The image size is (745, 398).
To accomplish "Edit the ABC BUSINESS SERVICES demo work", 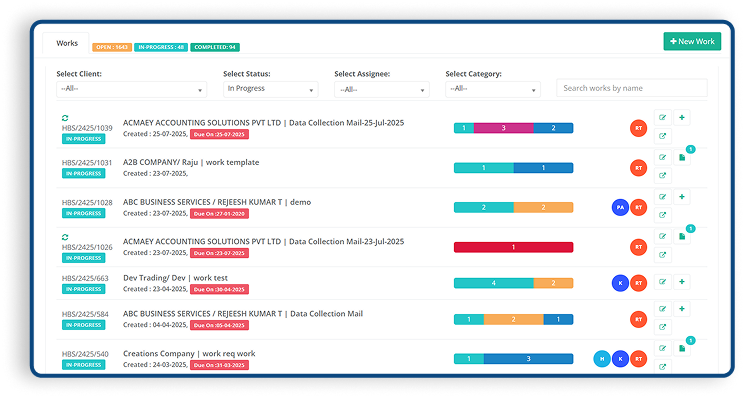I will coord(662,197).
